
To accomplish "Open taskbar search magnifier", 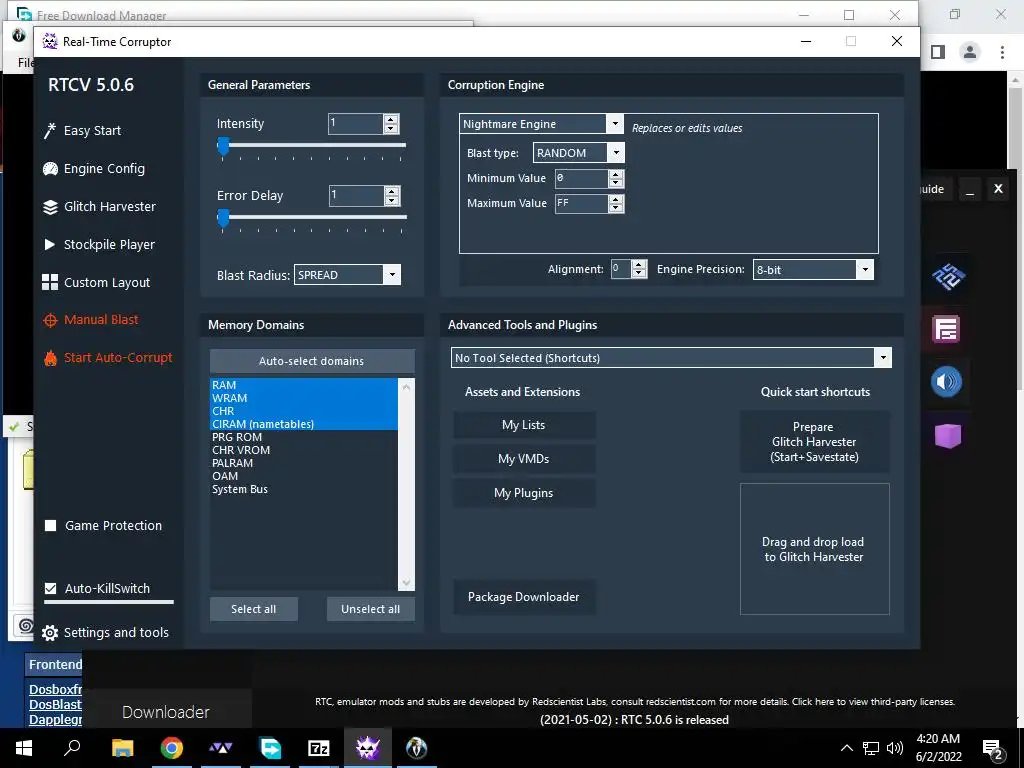I will pos(72,748).
